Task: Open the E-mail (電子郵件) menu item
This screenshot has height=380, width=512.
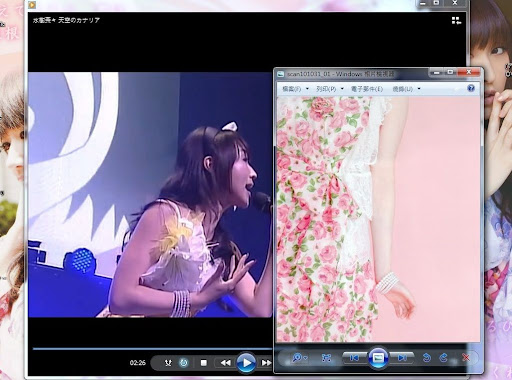Action: click(367, 89)
